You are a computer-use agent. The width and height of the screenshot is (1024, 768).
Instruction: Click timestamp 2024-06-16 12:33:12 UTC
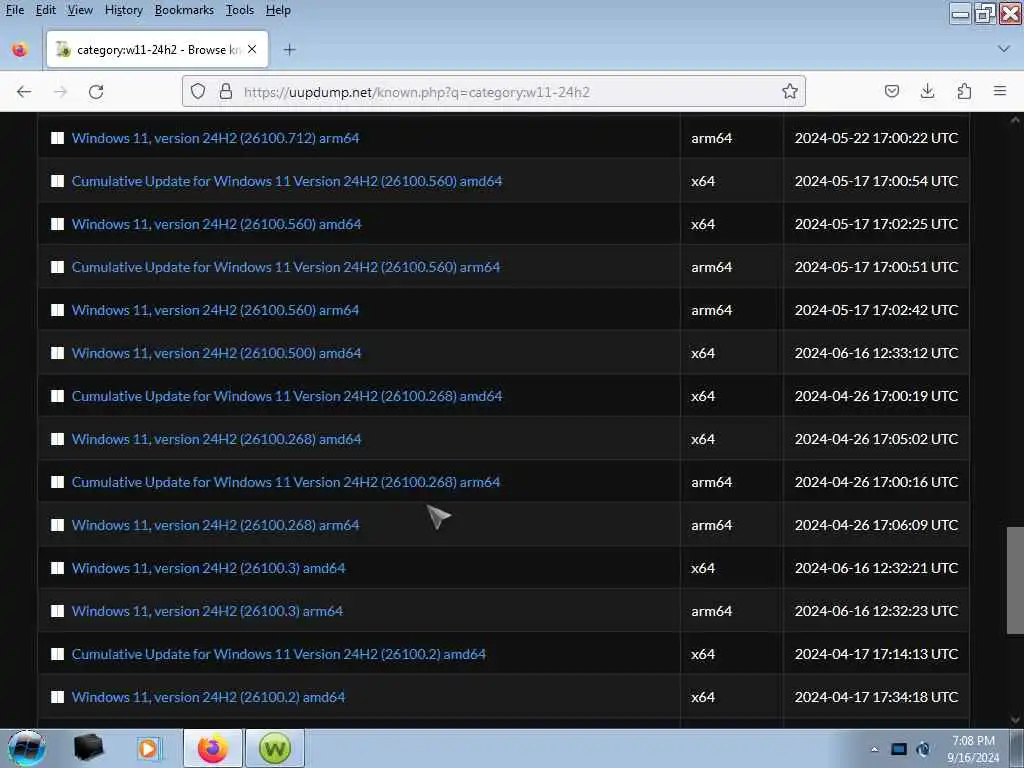[x=876, y=353]
